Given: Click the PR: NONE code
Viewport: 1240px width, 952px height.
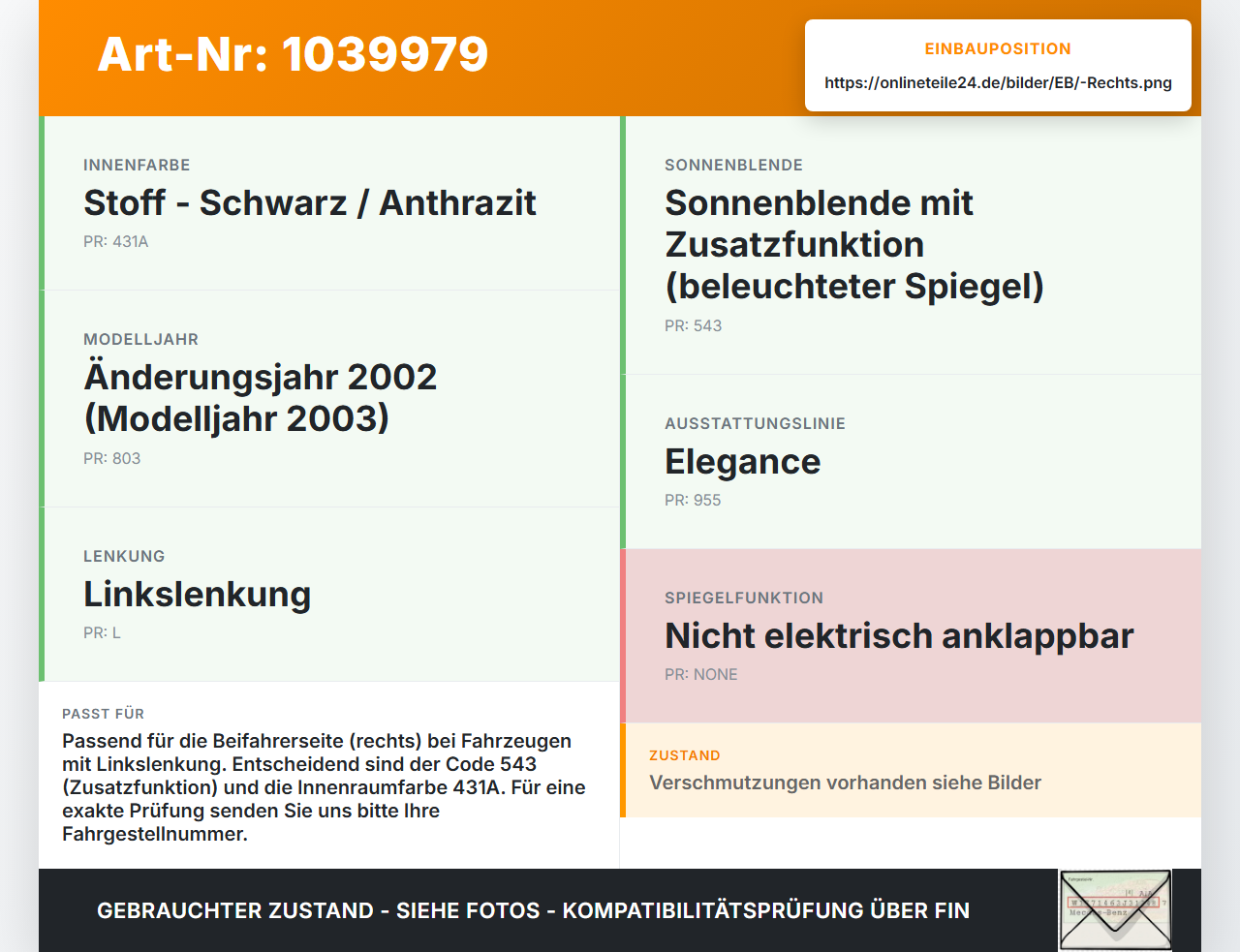Looking at the screenshot, I should [x=701, y=675].
